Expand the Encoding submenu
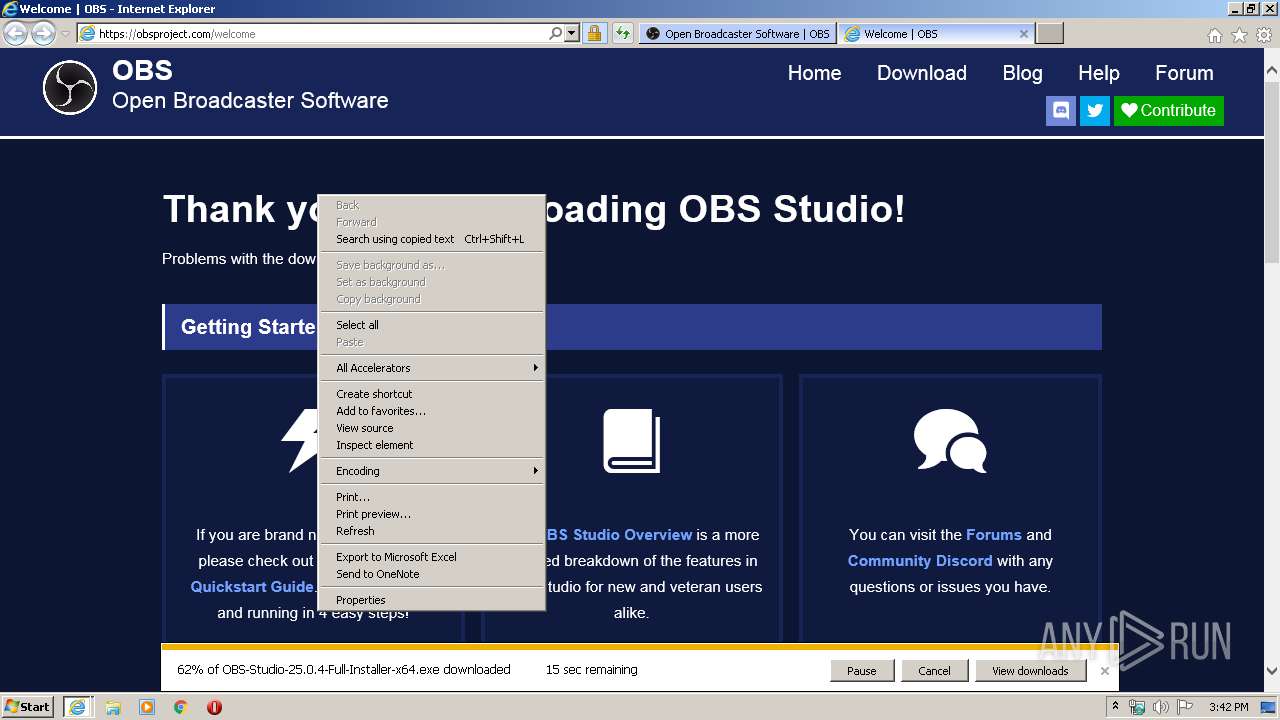1280x720 pixels. pos(432,471)
